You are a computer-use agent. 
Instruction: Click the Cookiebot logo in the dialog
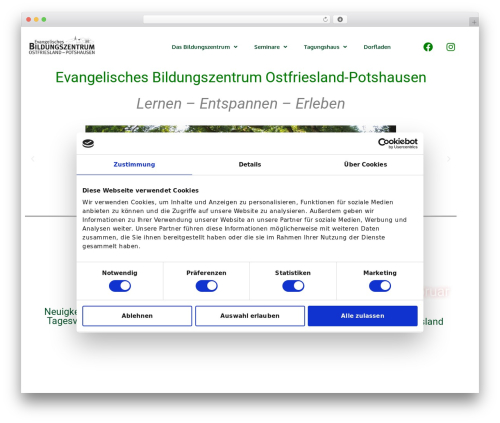point(398,143)
